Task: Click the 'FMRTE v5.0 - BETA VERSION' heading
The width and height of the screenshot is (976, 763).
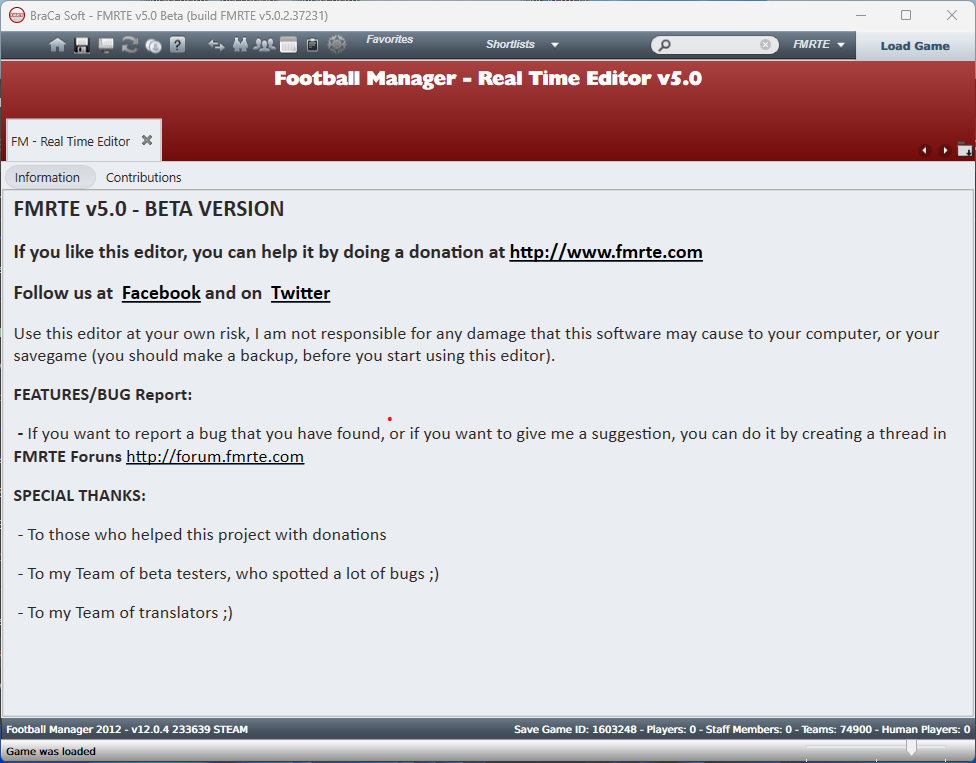Action: click(149, 208)
